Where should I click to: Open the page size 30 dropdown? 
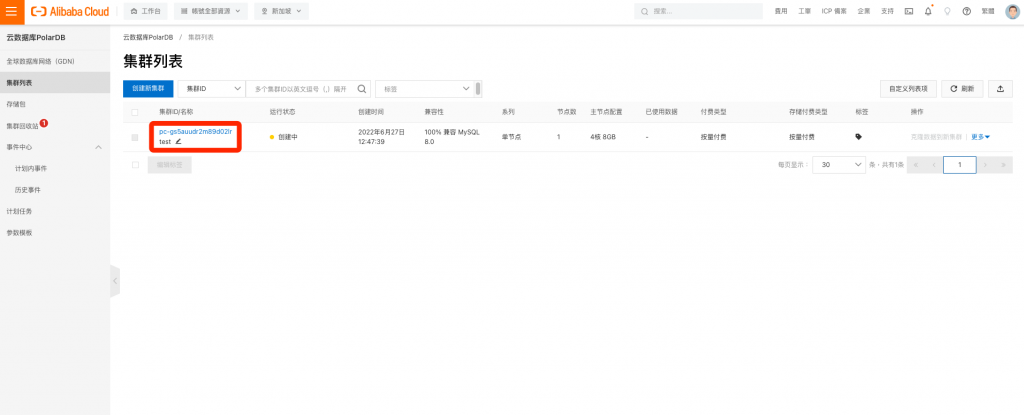(x=839, y=165)
